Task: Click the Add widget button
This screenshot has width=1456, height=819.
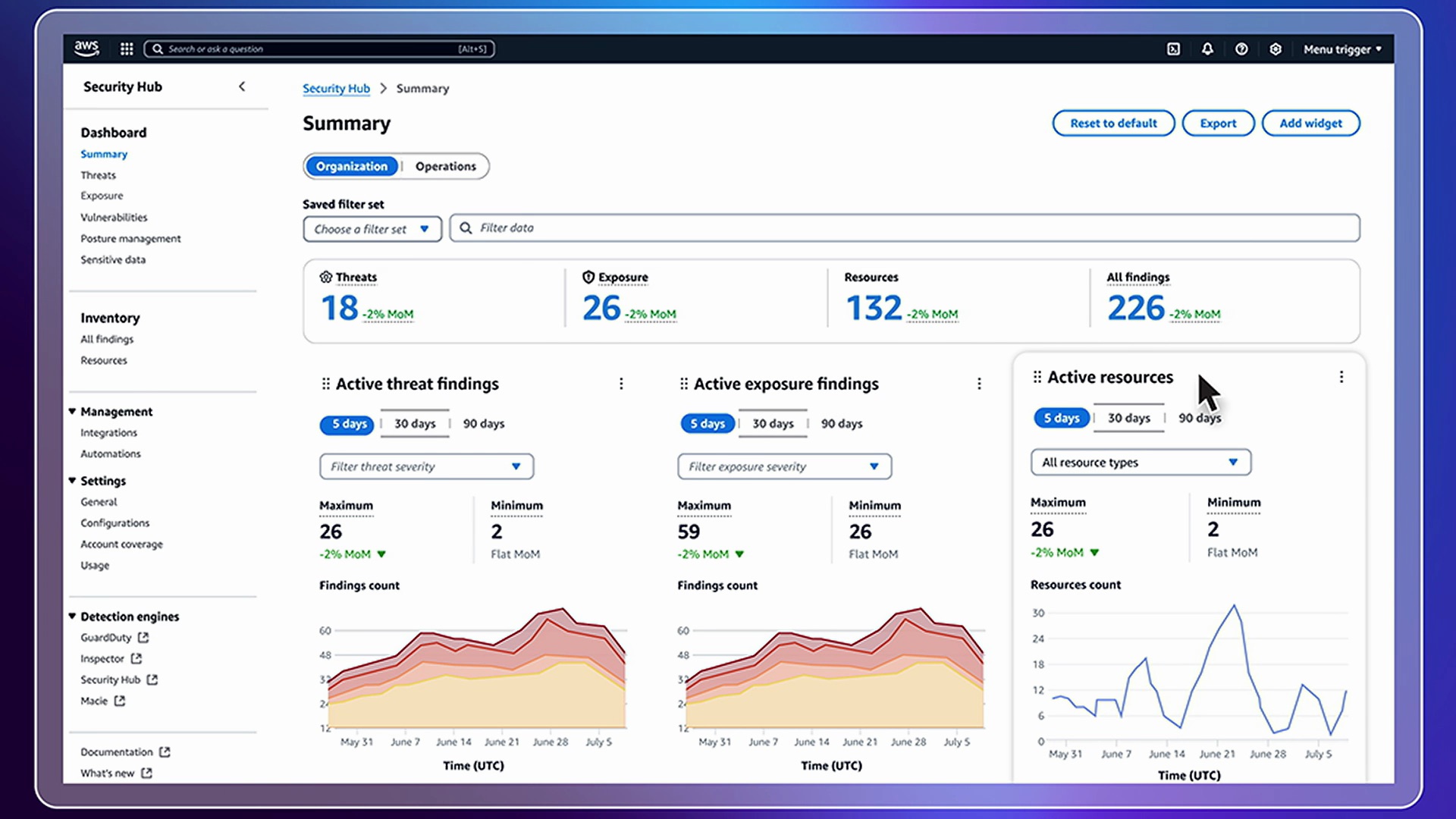Action: coord(1310,124)
